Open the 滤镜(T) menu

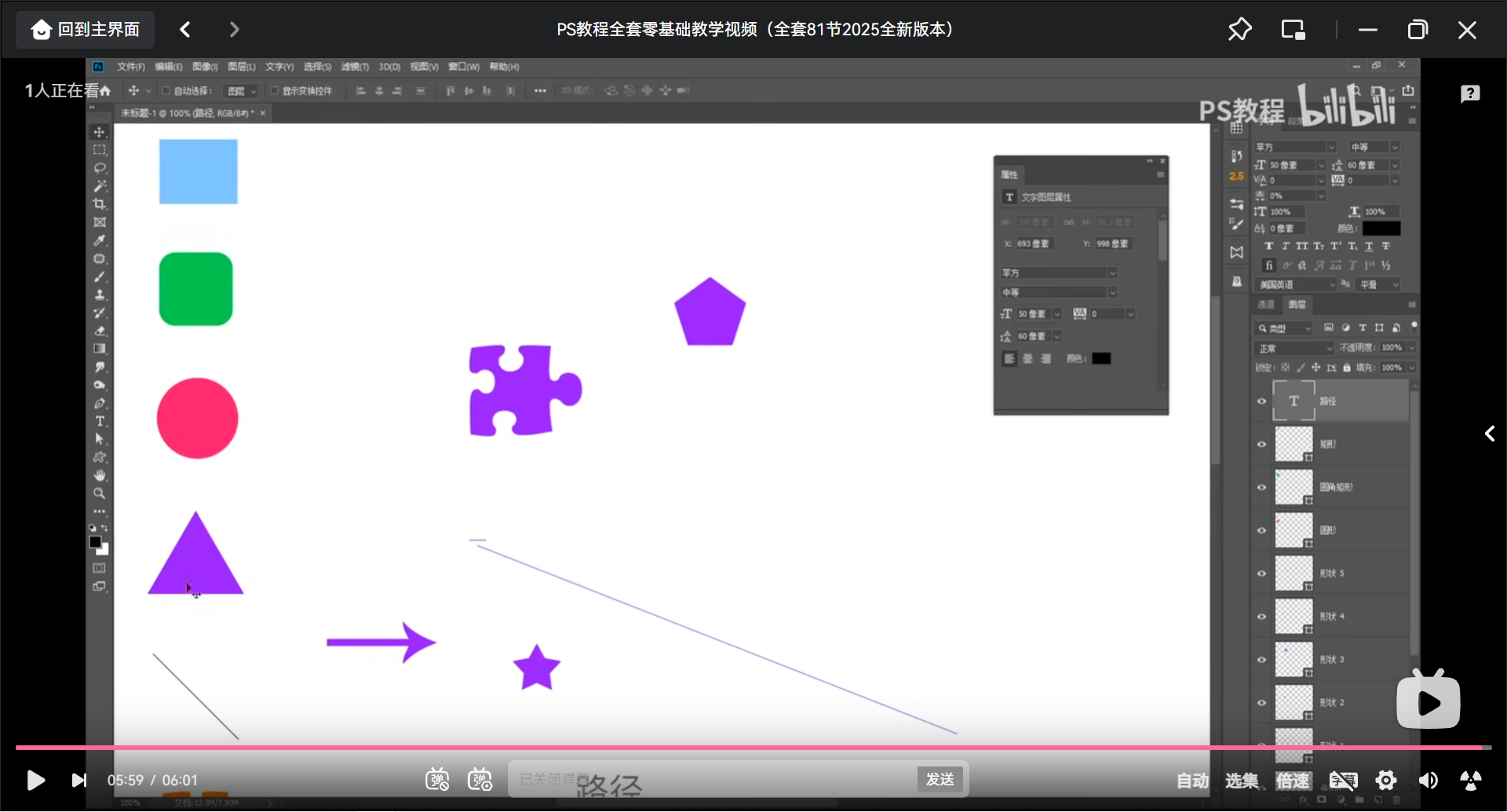tap(355, 67)
